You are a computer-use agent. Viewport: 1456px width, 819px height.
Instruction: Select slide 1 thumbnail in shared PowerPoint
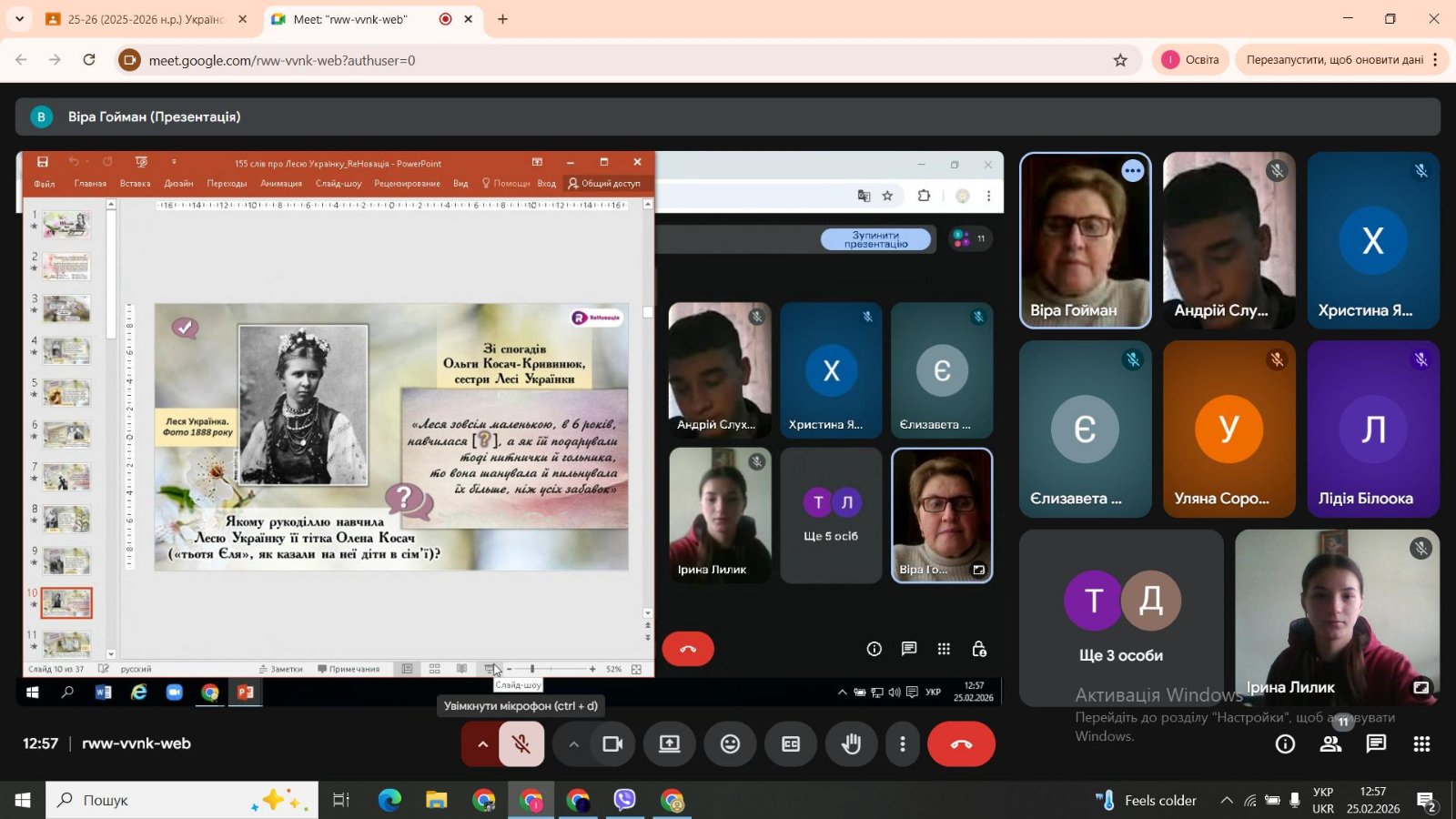click(x=66, y=225)
